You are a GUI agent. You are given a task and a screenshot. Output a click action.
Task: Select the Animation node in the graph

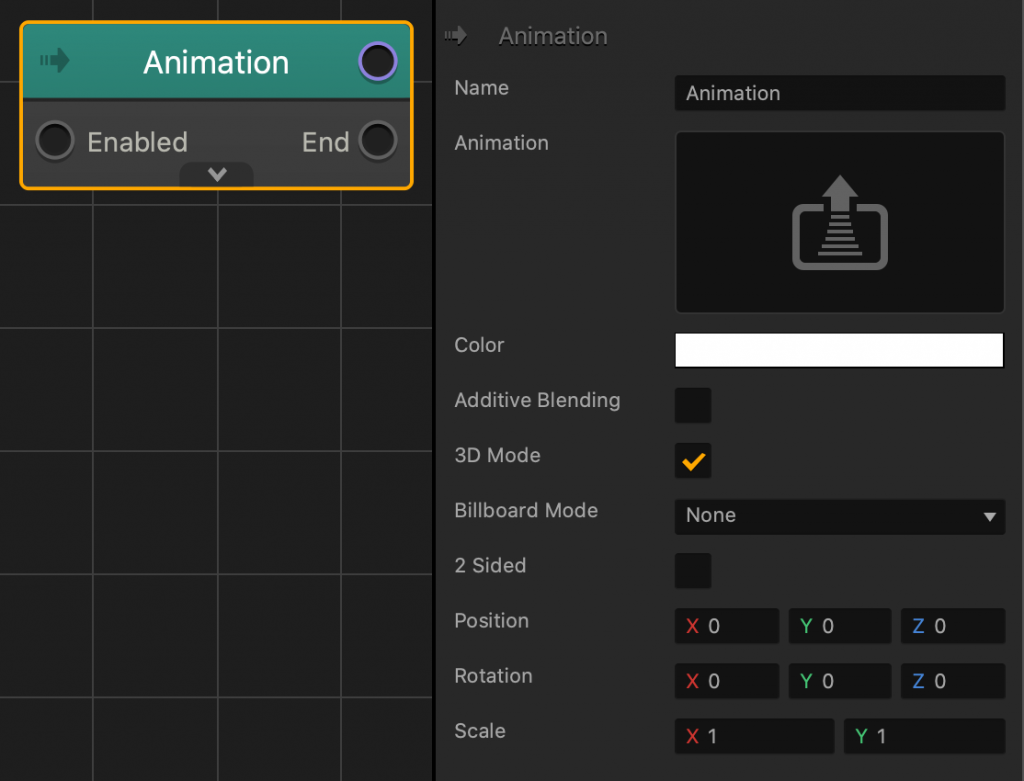(216, 61)
